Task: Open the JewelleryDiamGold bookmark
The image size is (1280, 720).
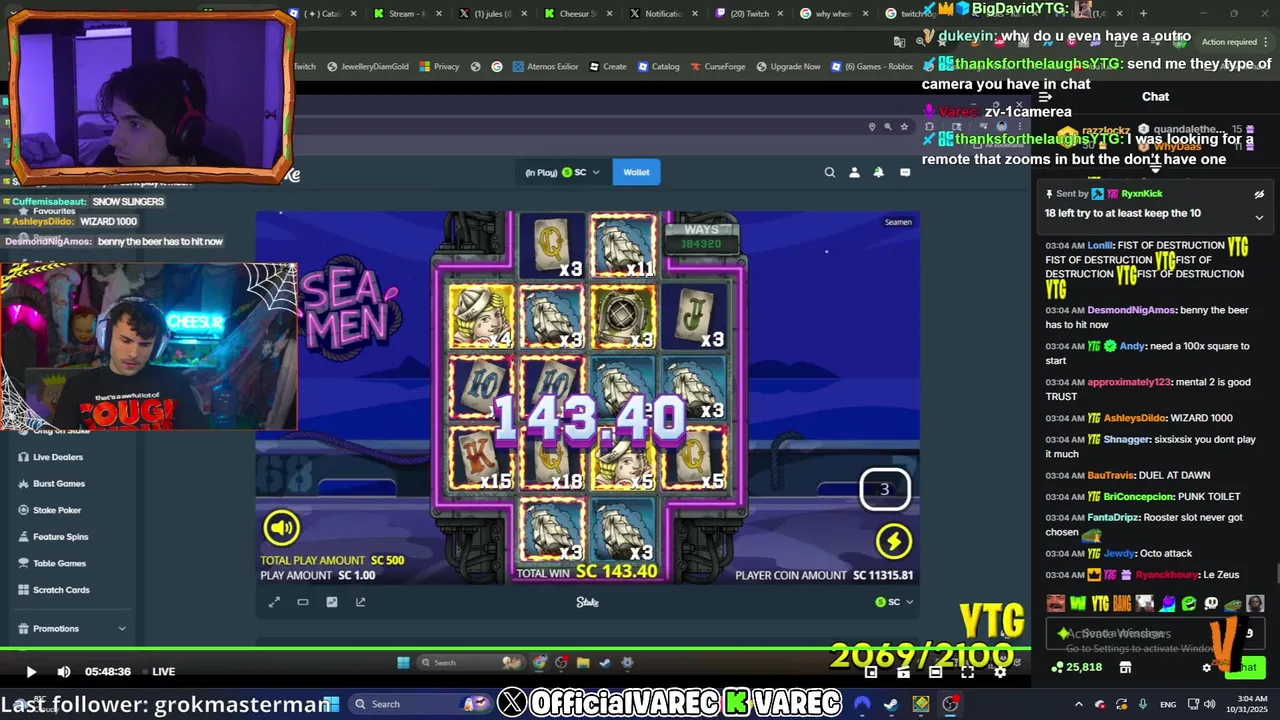Action: click(x=366, y=66)
